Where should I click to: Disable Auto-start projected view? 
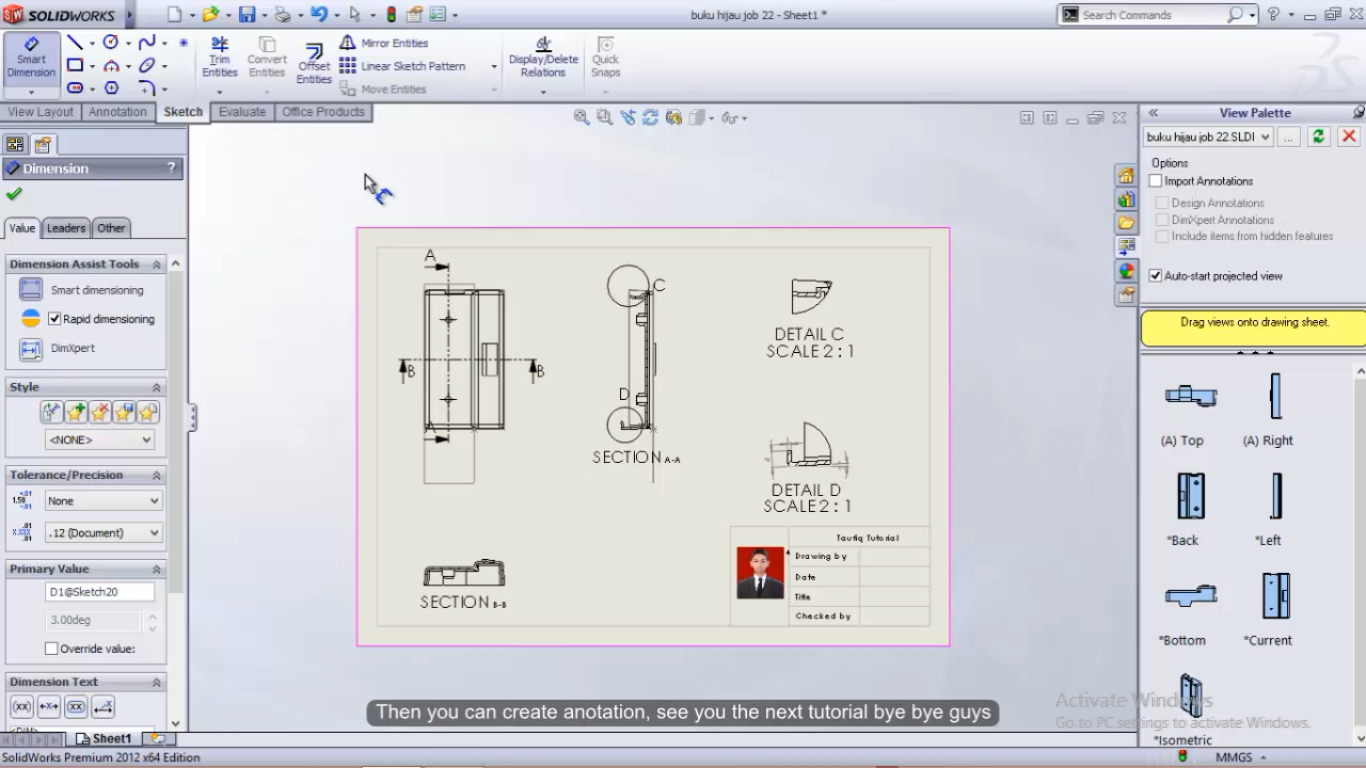tap(1156, 276)
